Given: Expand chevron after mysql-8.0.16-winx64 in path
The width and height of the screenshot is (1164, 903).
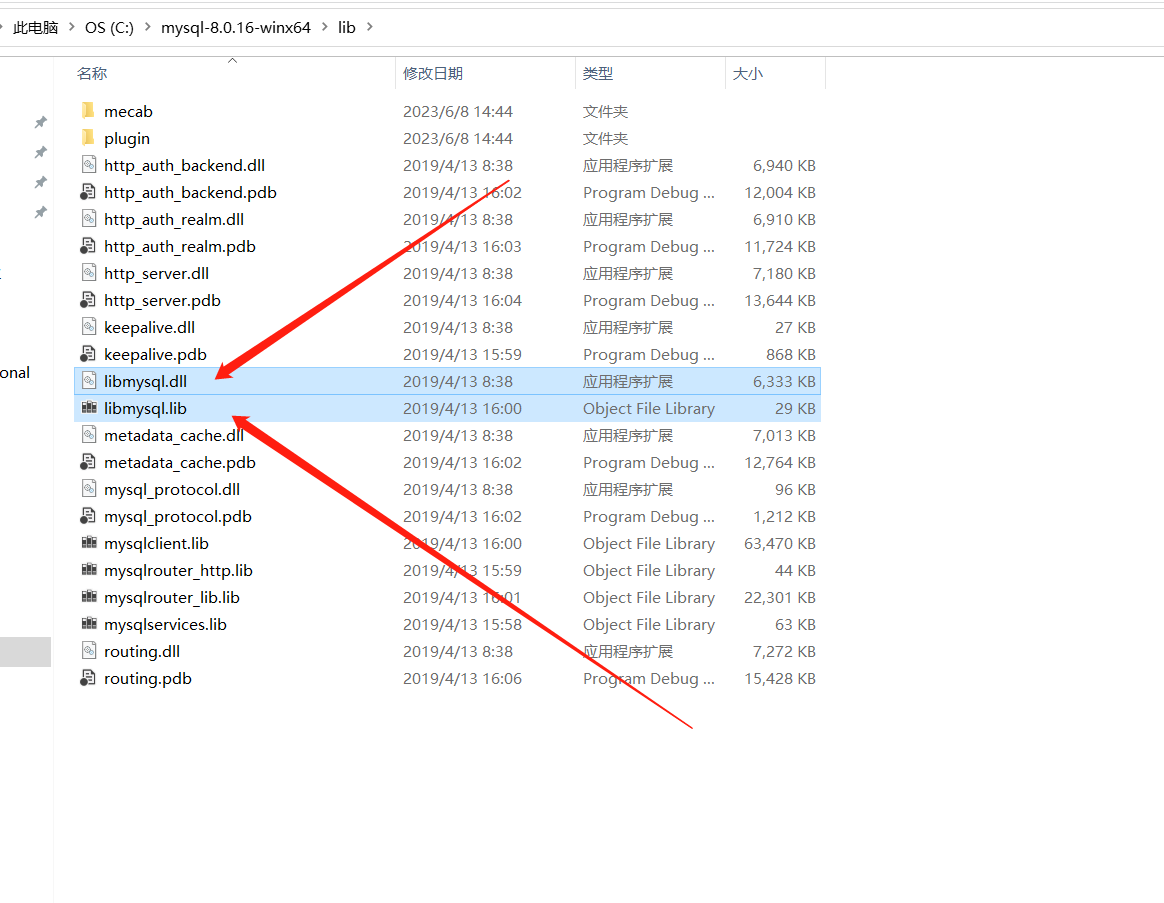Looking at the screenshot, I should pyautogui.click(x=324, y=27).
